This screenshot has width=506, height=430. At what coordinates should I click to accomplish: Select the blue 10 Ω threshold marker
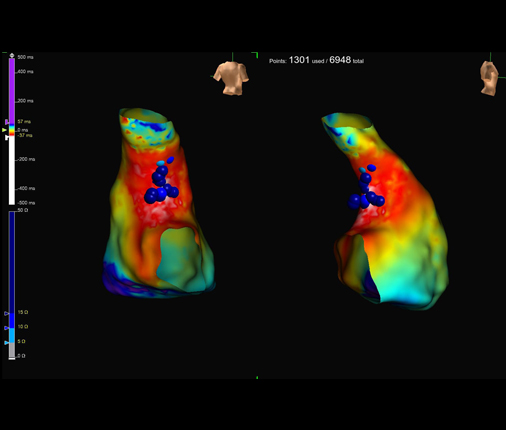(x=6, y=328)
